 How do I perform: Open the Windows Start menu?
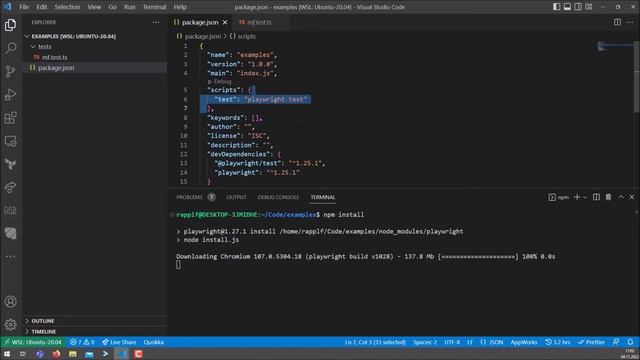pyautogui.click(x=7, y=354)
